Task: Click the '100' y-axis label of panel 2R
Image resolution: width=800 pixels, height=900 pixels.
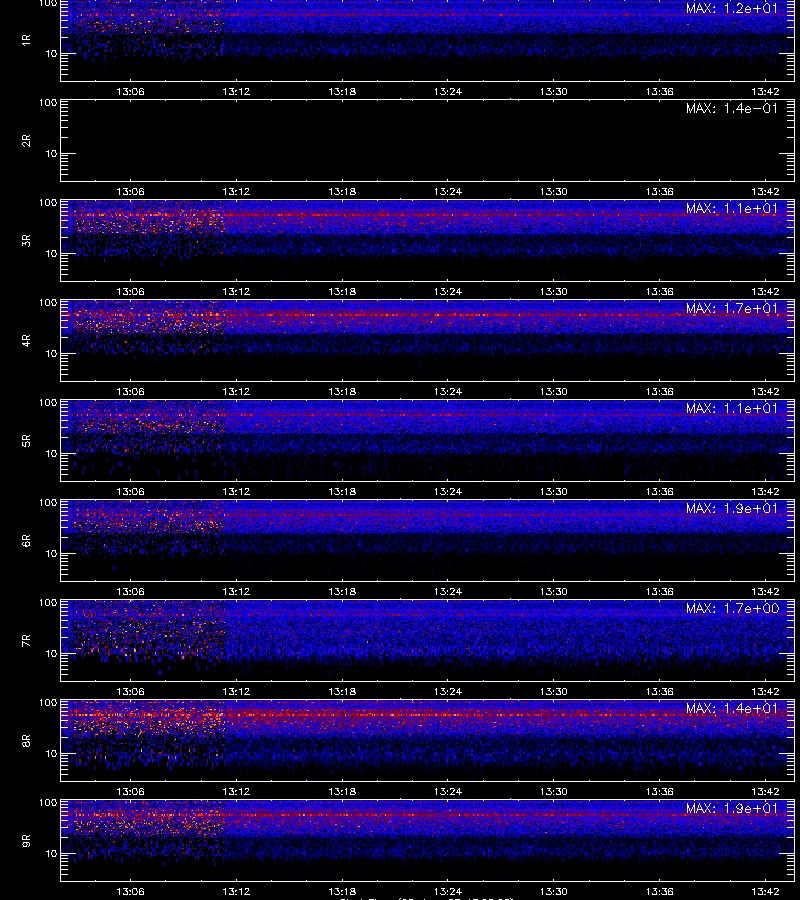Action: pyautogui.click(x=48, y=103)
